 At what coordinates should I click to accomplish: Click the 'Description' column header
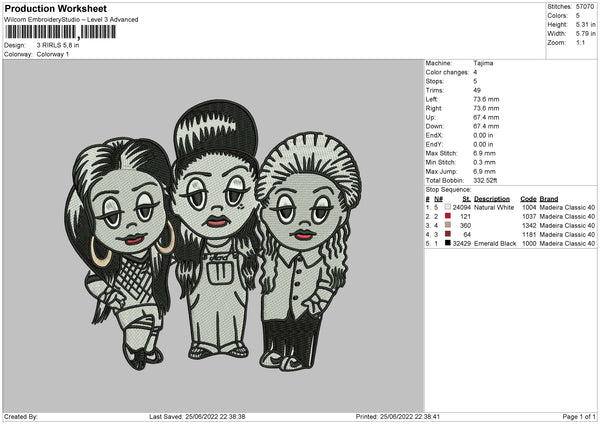point(492,199)
